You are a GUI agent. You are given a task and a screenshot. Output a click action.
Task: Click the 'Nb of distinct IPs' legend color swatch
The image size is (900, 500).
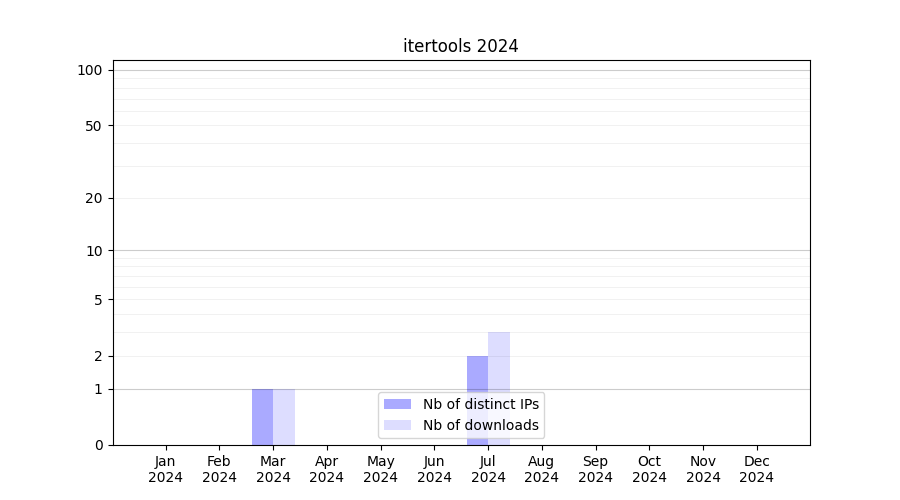[397, 404]
